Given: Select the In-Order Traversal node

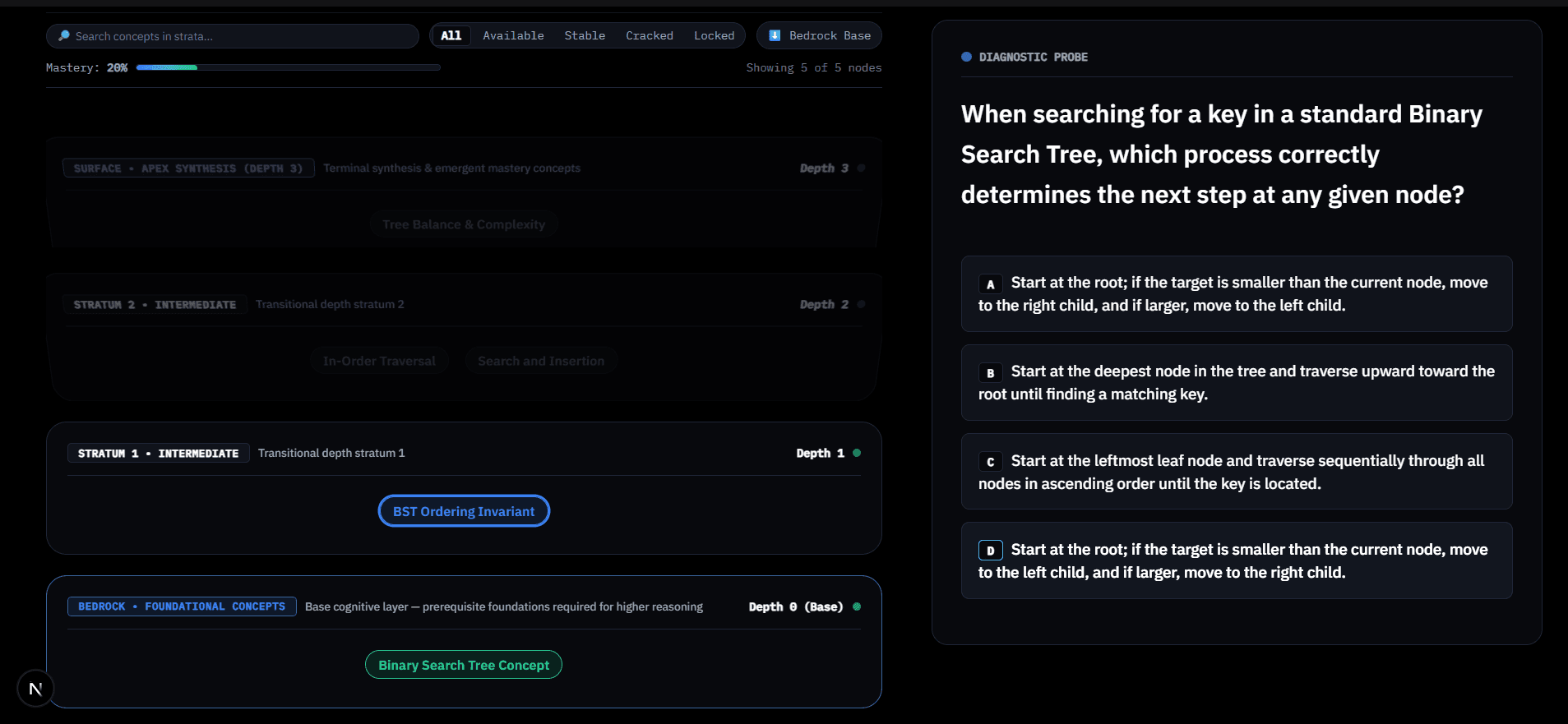Looking at the screenshot, I should pos(379,361).
